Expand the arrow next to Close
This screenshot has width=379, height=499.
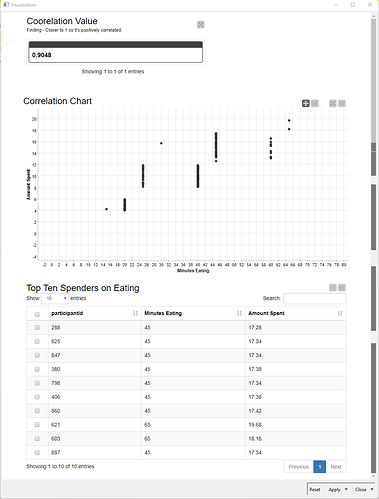click(x=372, y=489)
